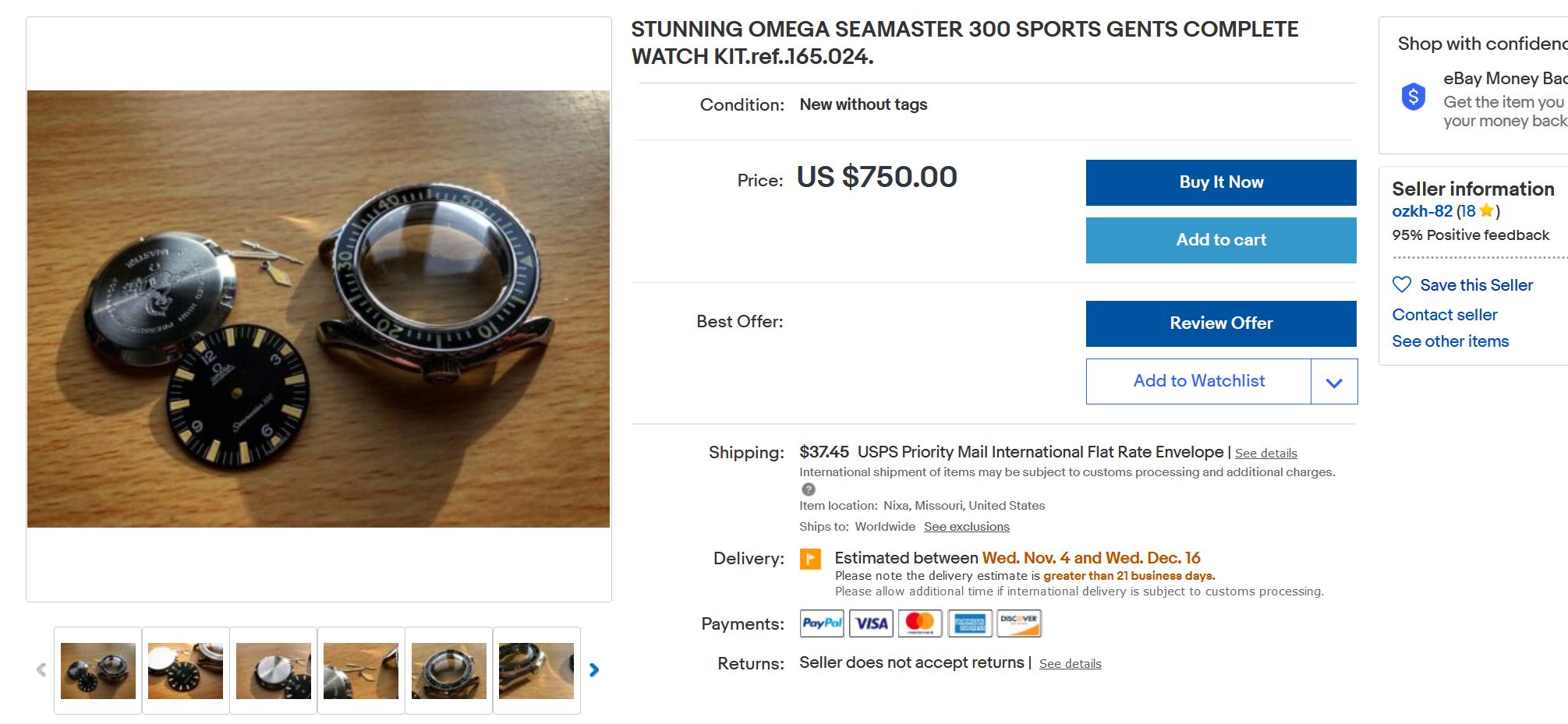Click the previous thumbnails arrow
Viewport: 1568px width, 724px height.
point(41,670)
